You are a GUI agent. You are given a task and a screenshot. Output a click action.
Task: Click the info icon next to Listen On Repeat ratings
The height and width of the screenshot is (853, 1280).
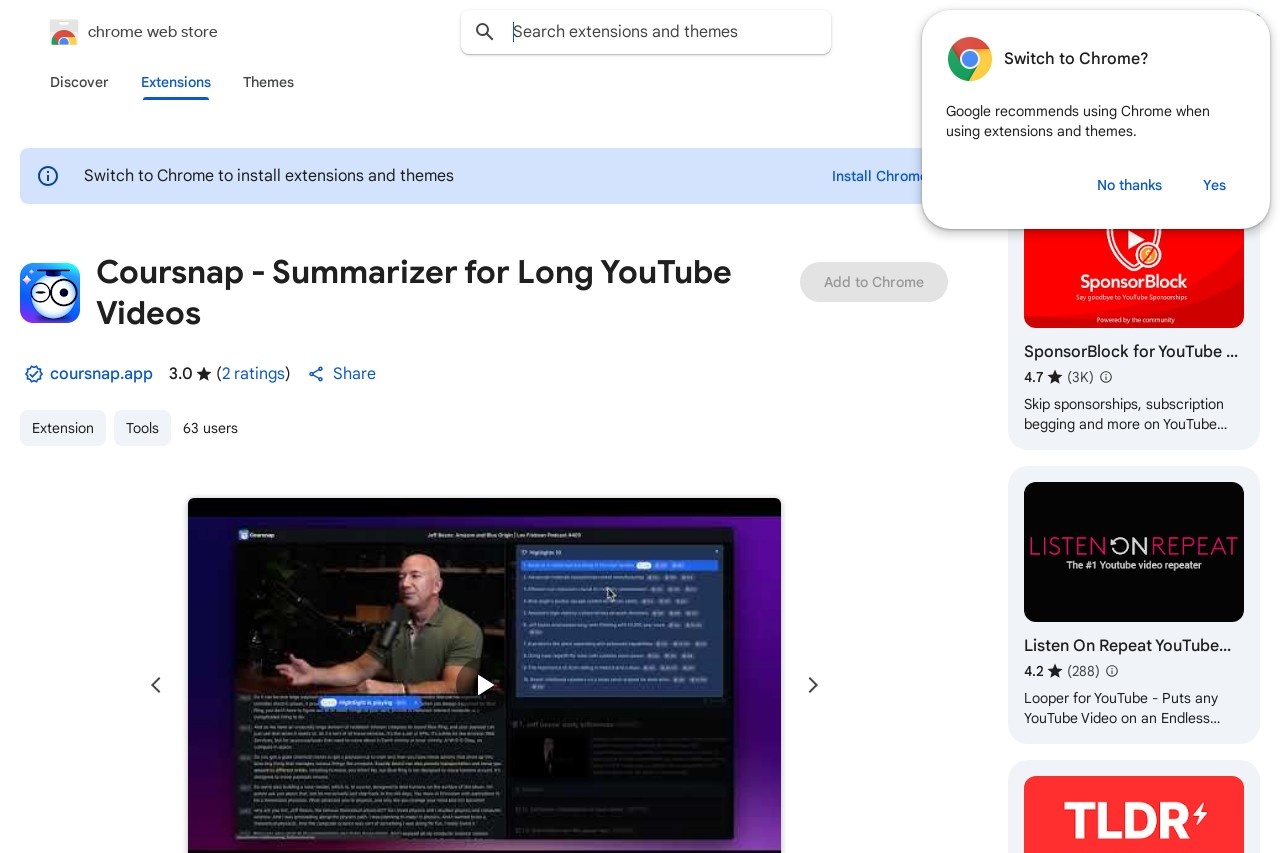click(1111, 671)
